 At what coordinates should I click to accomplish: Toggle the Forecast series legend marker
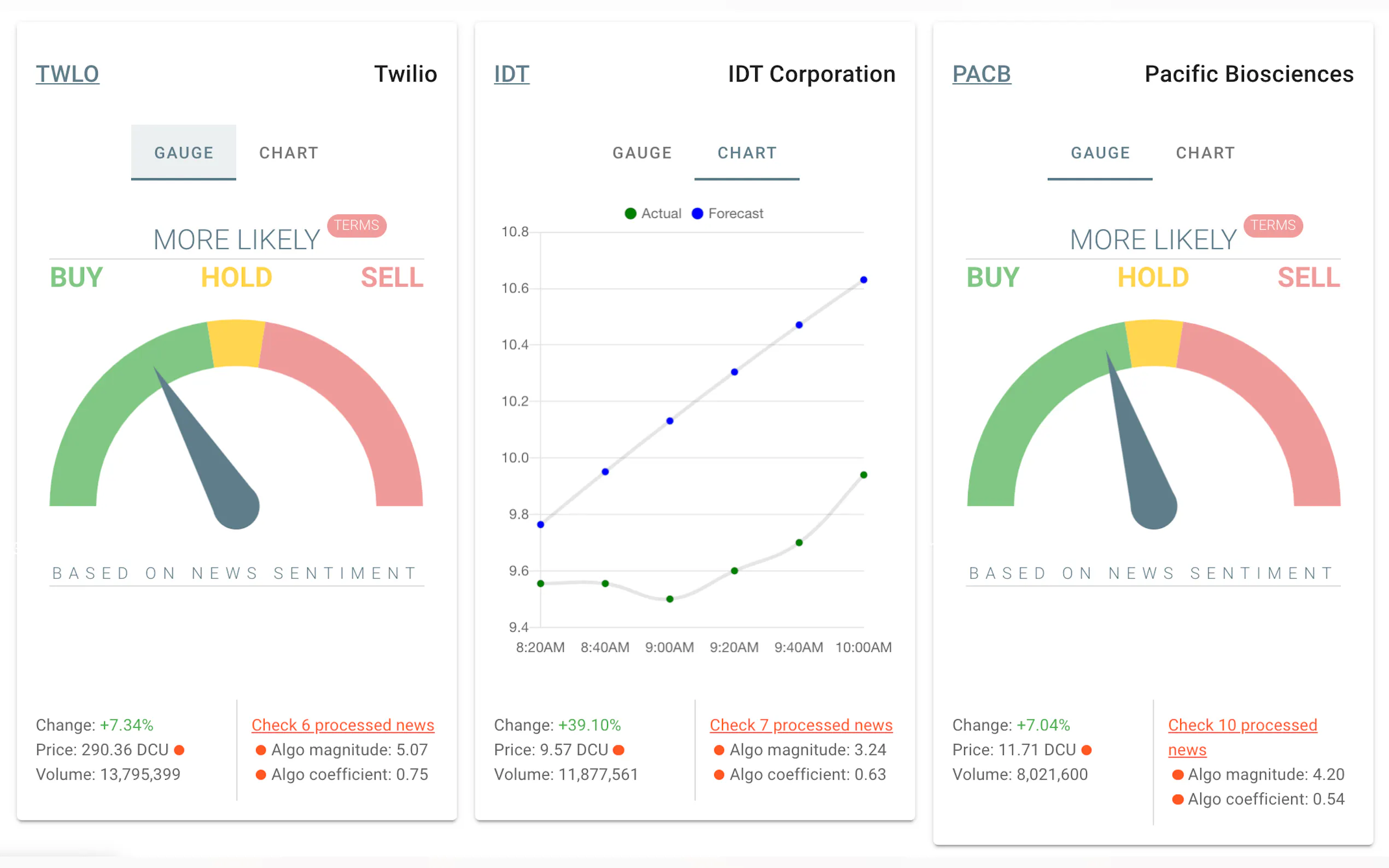(697, 214)
